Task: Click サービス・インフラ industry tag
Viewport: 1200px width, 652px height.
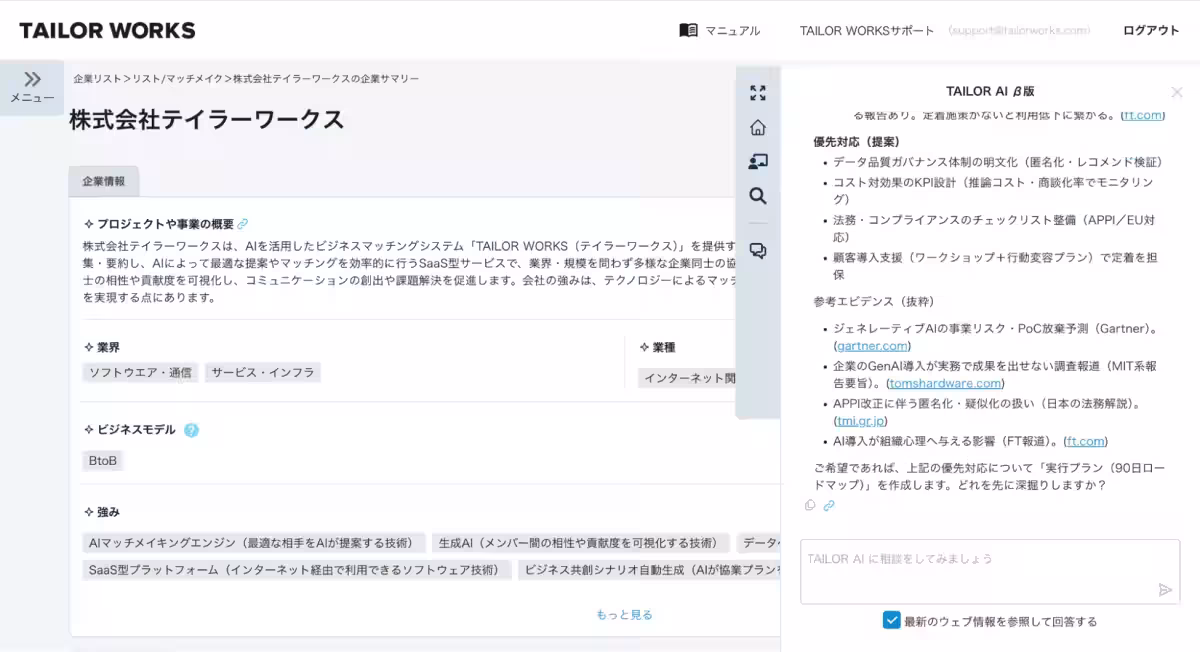Action: (x=263, y=373)
